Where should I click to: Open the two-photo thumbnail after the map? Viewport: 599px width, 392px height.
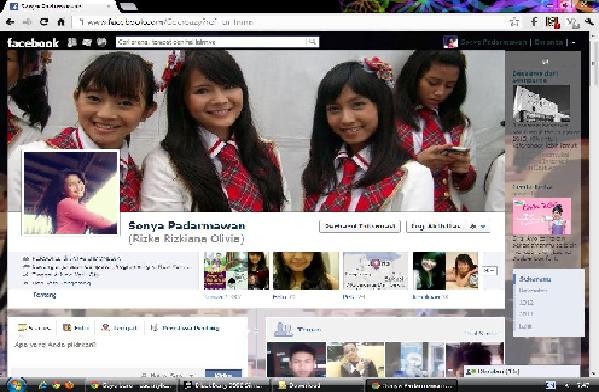445,271
